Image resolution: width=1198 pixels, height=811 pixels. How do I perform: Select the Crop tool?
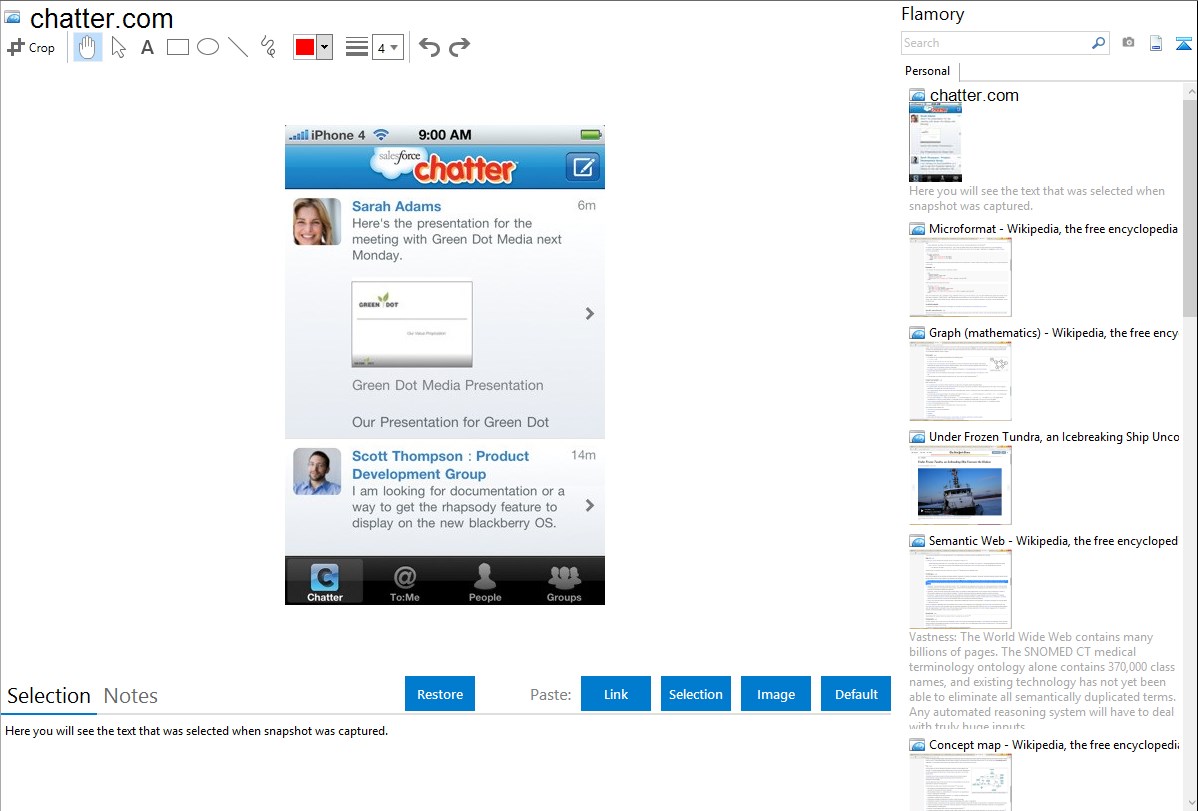[31, 47]
